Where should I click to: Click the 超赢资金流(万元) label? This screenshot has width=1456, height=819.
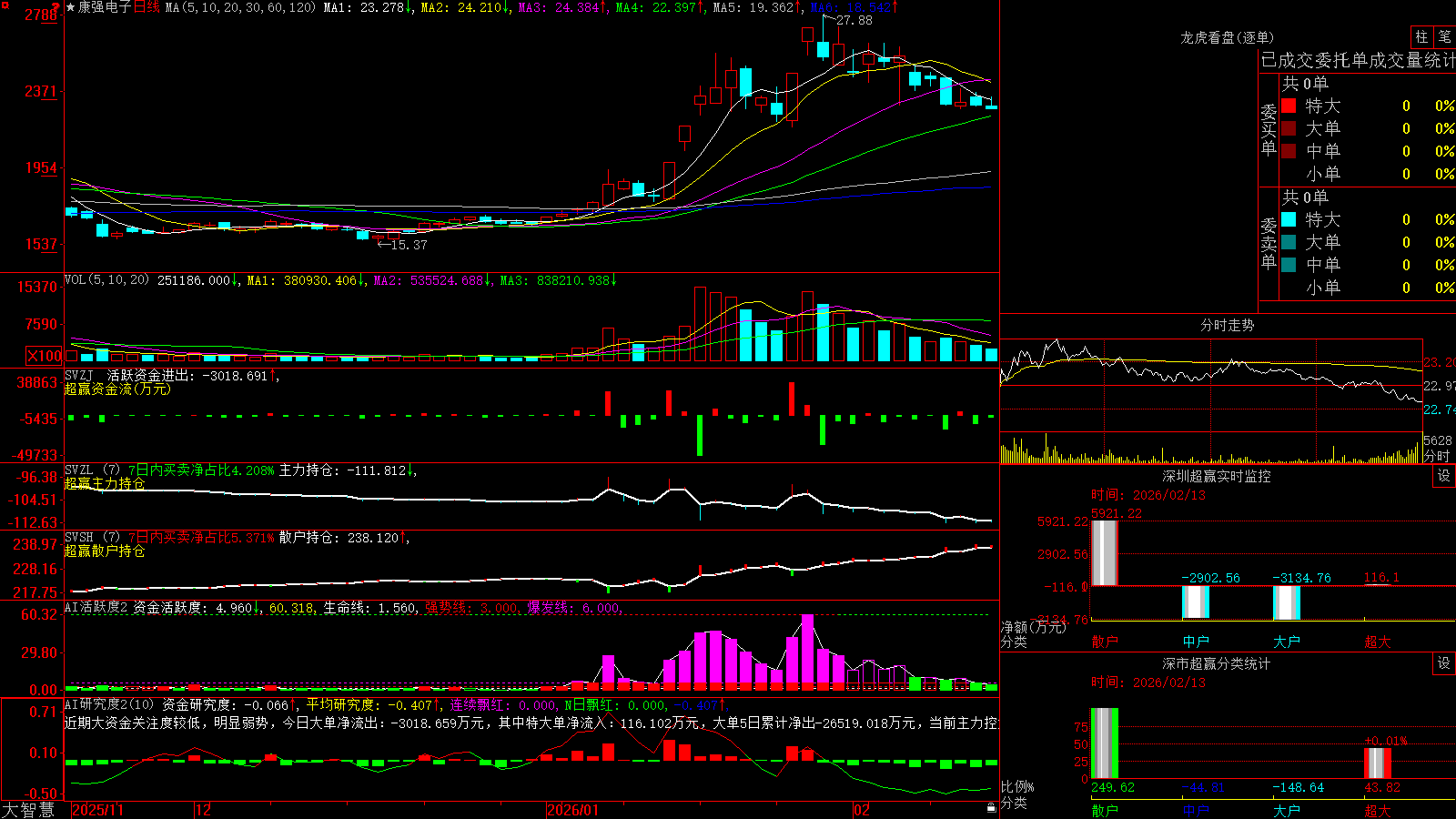(x=117, y=389)
